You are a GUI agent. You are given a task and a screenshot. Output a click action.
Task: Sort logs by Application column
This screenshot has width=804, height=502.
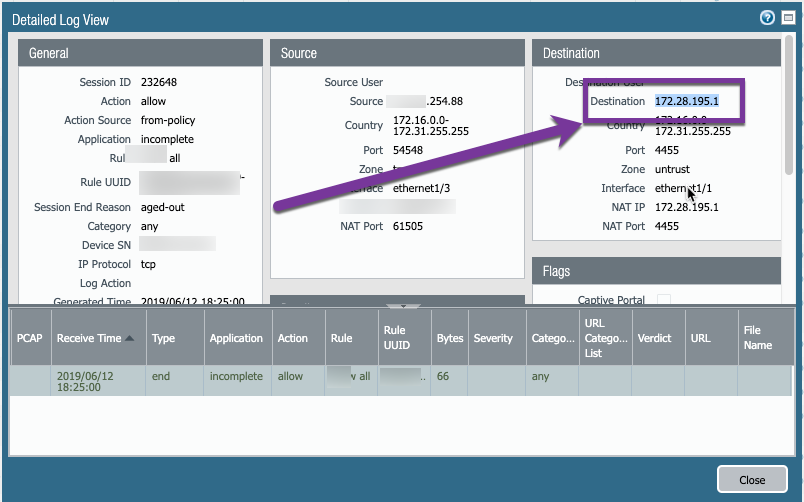[x=236, y=338]
